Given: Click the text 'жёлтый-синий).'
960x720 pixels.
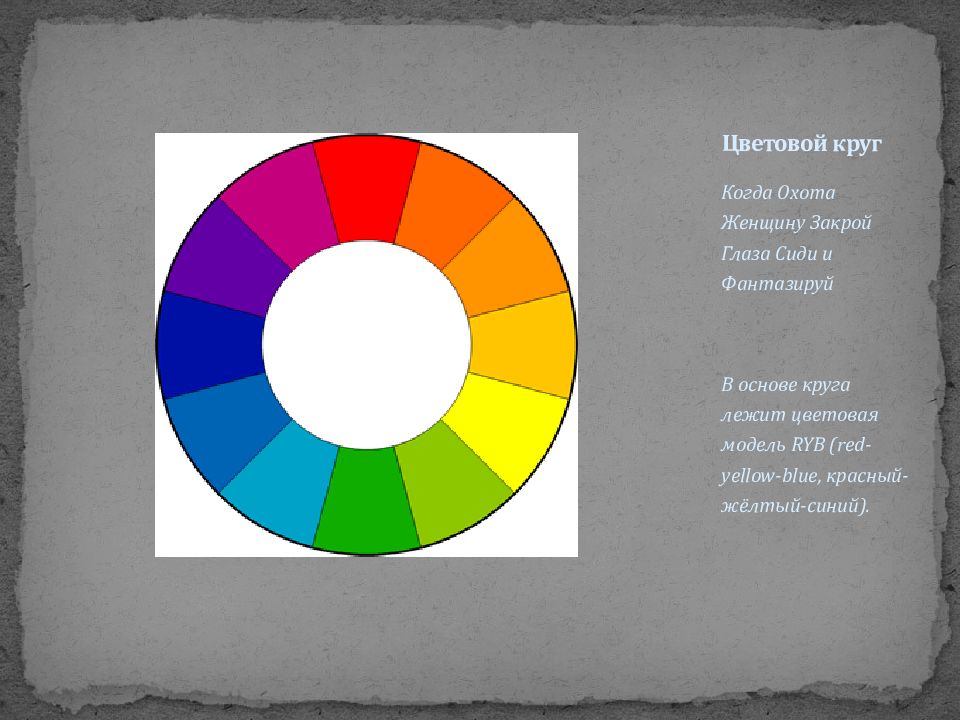Looking at the screenshot, I should (795, 506).
